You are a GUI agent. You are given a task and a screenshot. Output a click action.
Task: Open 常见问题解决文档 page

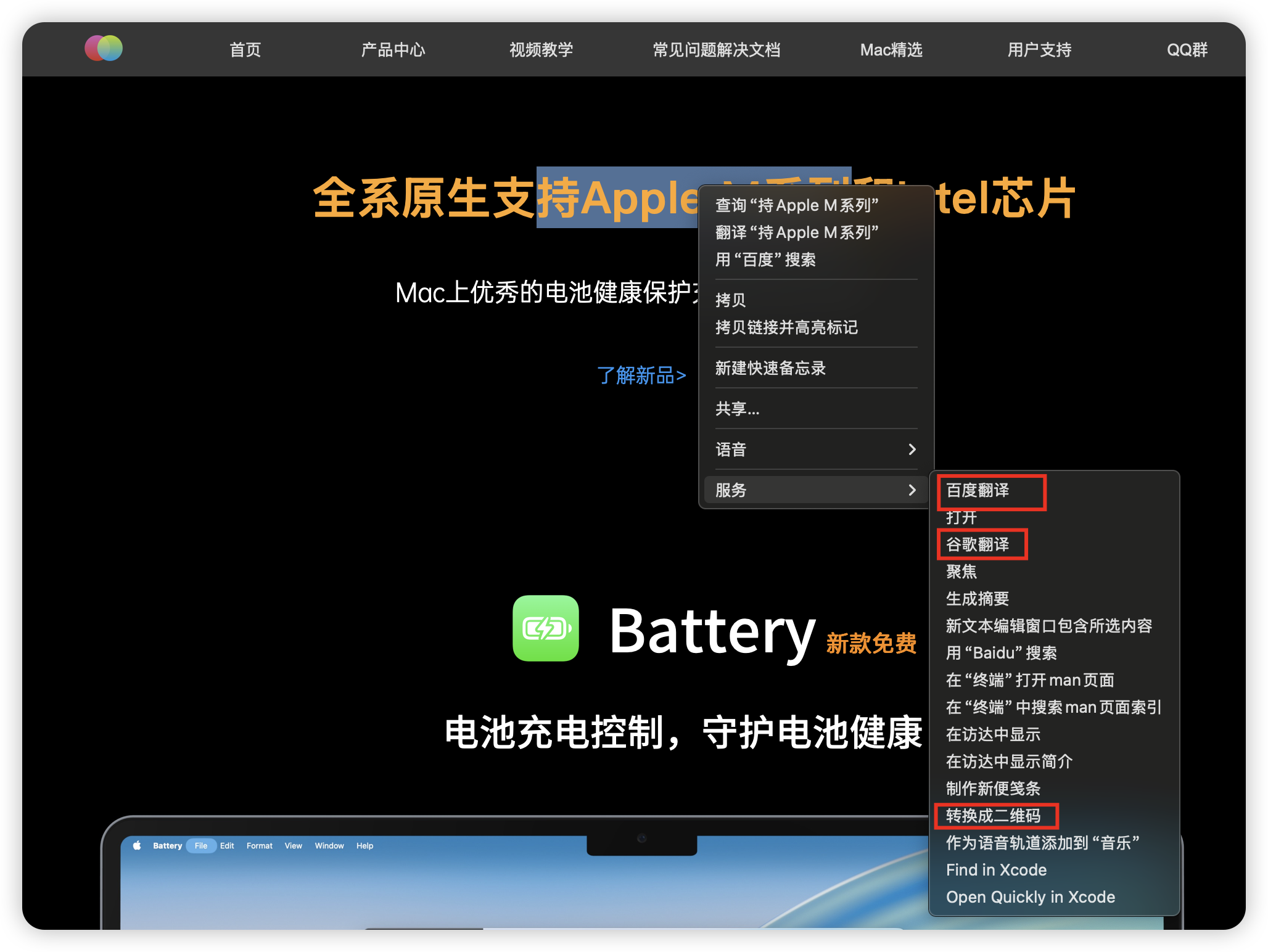pos(717,50)
